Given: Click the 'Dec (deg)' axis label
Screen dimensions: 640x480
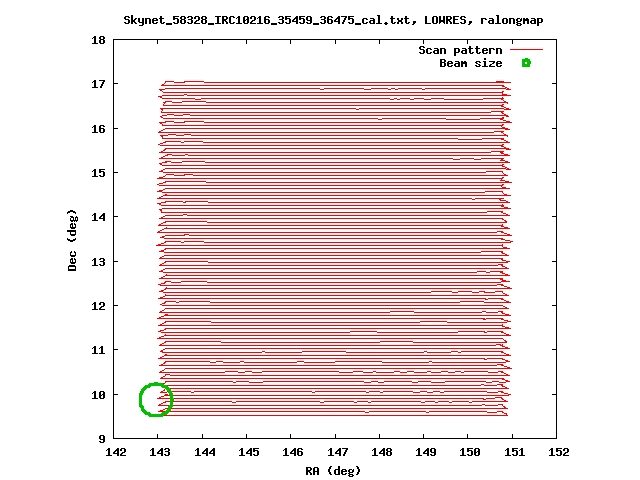Looking at the screenshot, I should (x=72, y=240).
